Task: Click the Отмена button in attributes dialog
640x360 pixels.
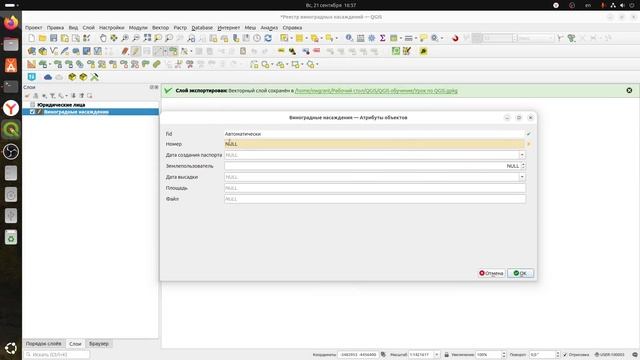Action: (x=491, y=273)
